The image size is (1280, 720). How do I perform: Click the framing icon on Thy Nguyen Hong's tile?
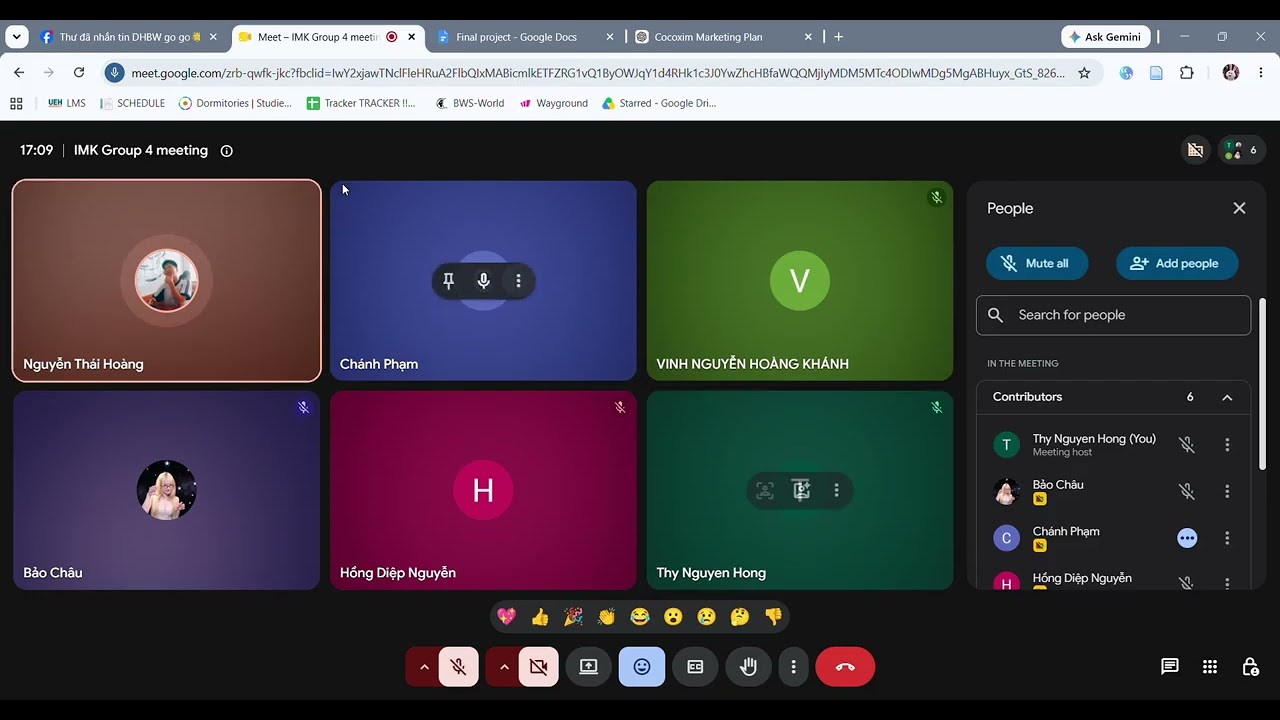tap(765, 490)
